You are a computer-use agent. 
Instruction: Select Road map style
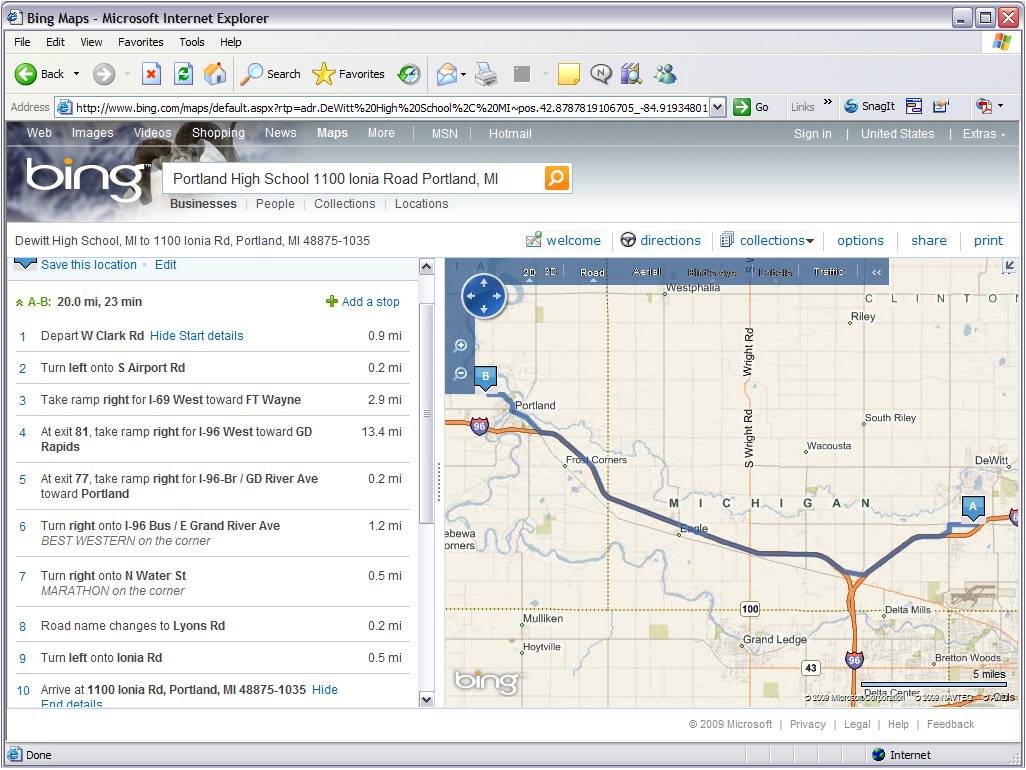coord(592,272)
